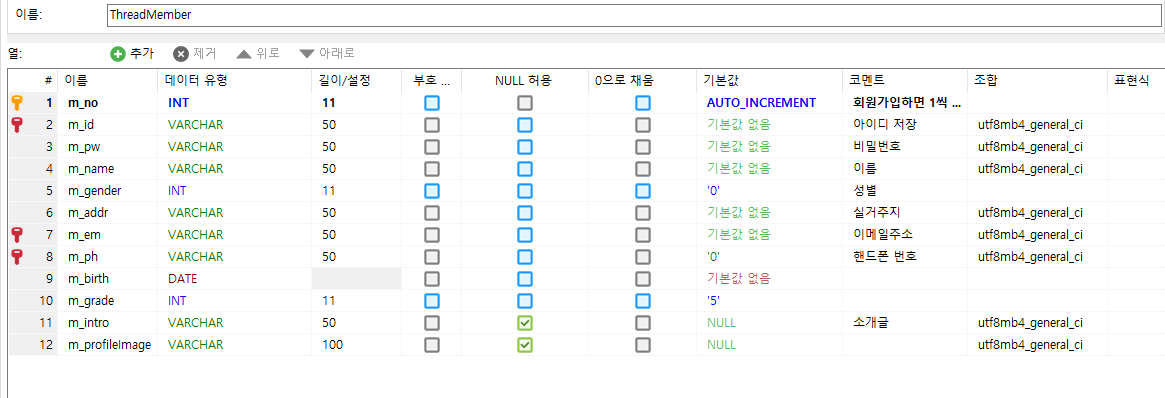Select the m_profileImage column name cell
1165x398 pixels.
point(109,345)
